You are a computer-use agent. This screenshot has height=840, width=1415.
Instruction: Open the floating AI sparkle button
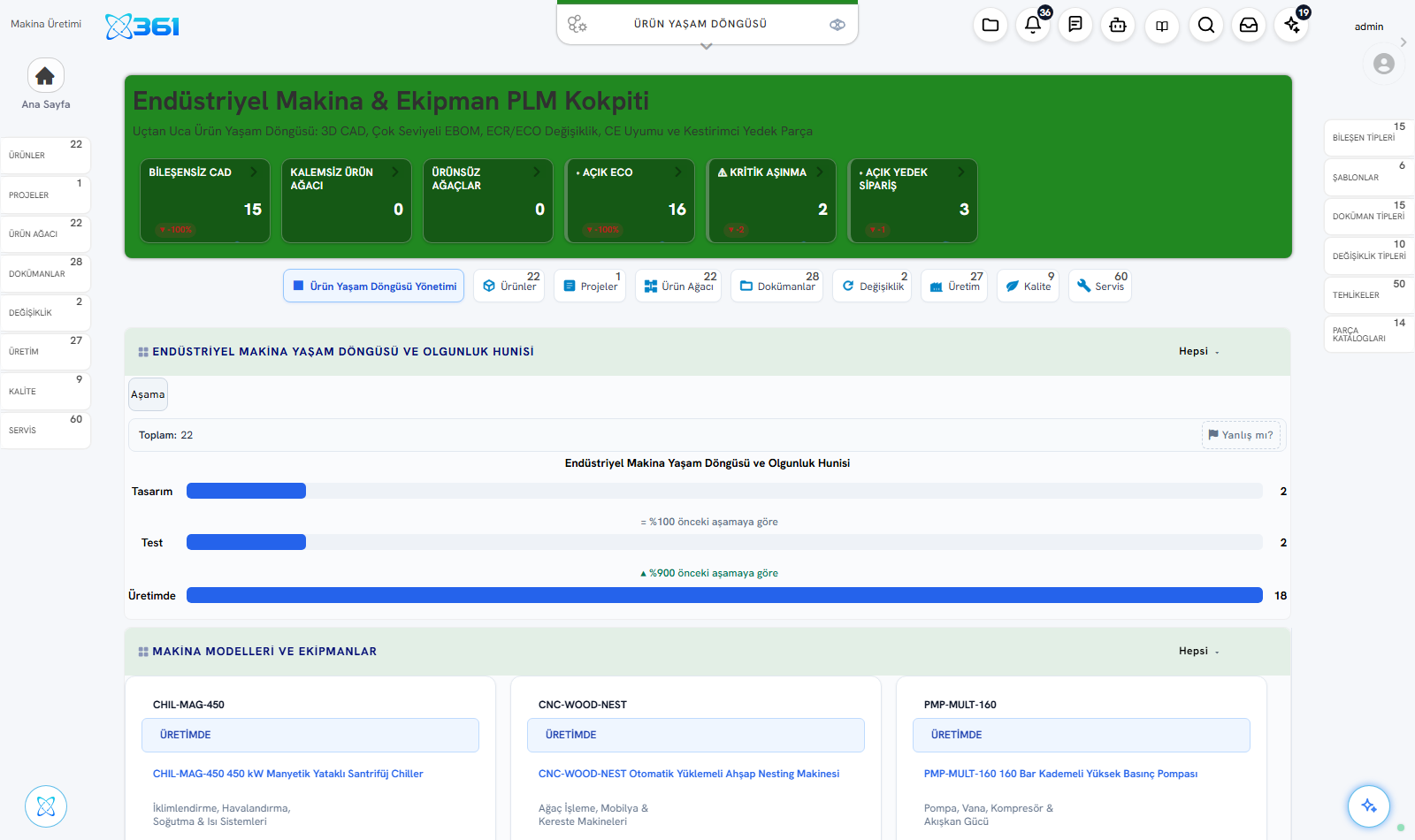pyautogui.click(x=1369, y=806)
